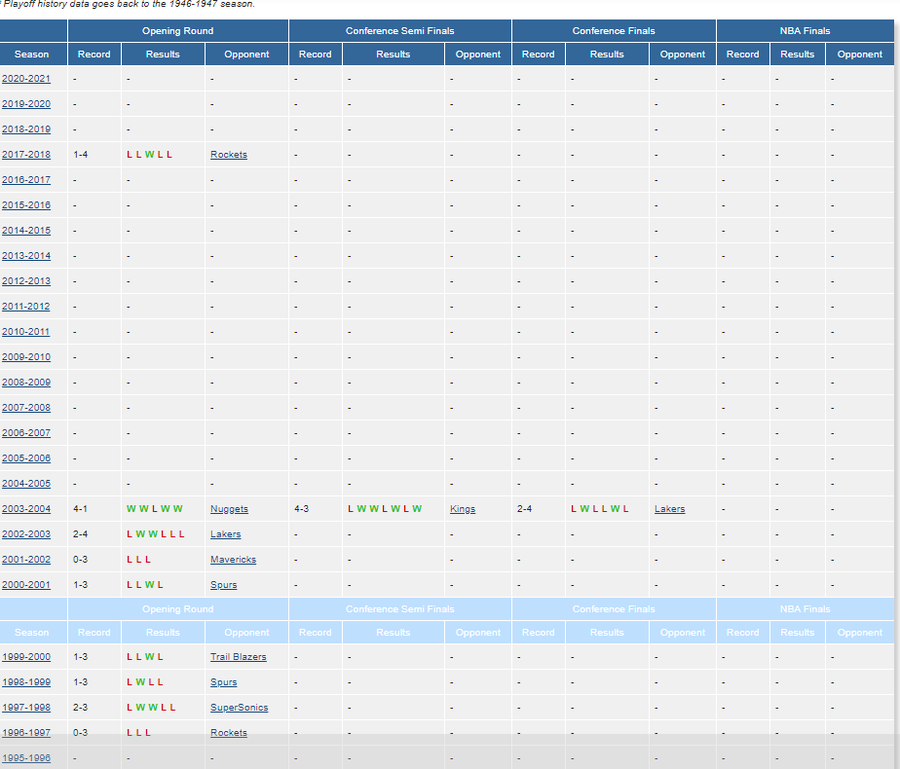The height and width of the screenshot is (769, 900).
Task: Click L W W L W L W results
Action: pyautogui.click(x=385, y=508)
